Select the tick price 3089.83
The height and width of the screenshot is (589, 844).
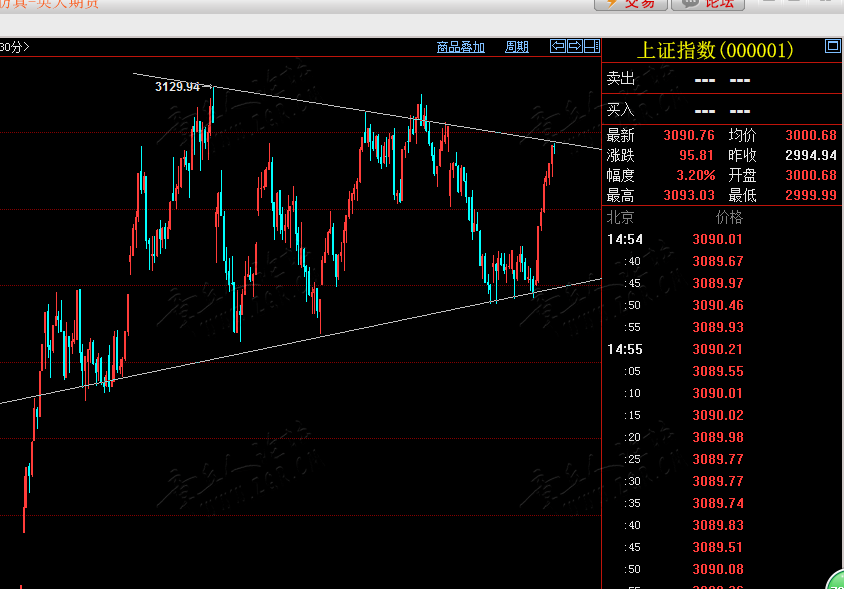tap(718, 525)
